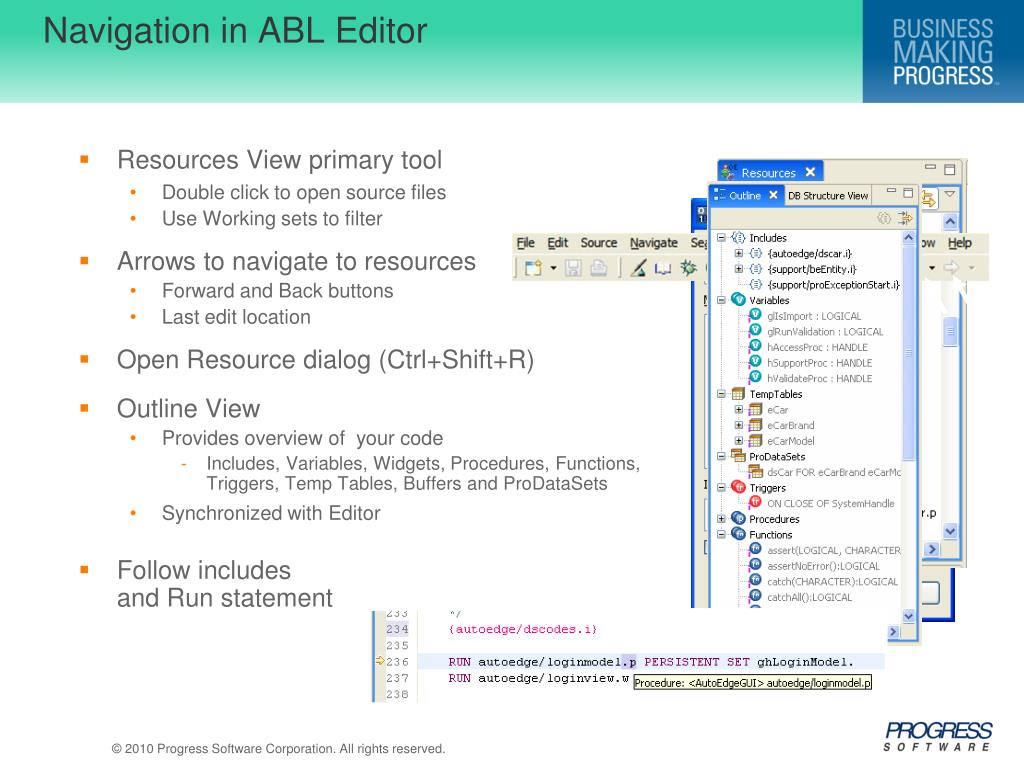Expand the eCarModel temp table
Screen dimensions: 1024x768
[739, 441]
